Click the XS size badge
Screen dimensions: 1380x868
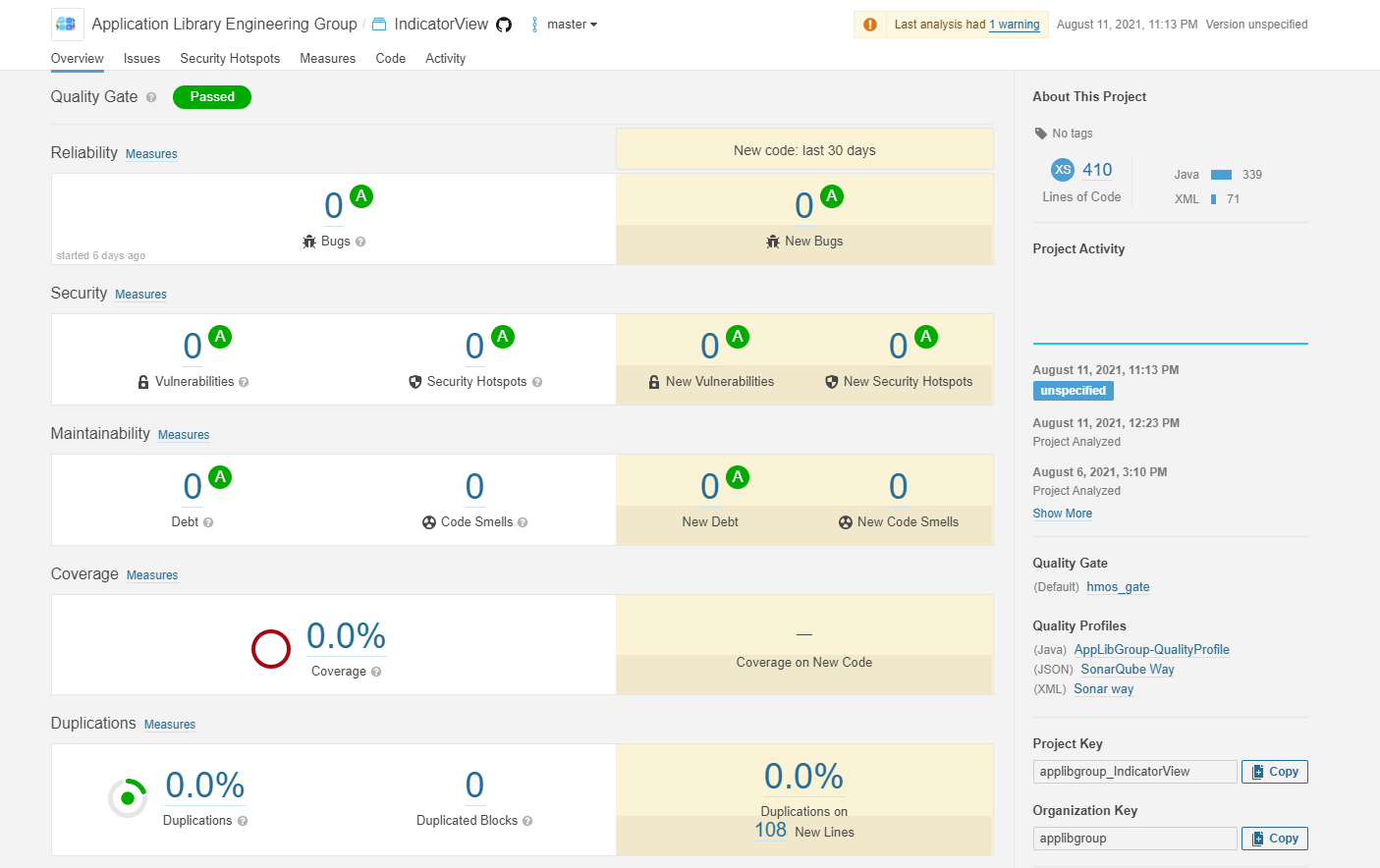pos(1063,170)
